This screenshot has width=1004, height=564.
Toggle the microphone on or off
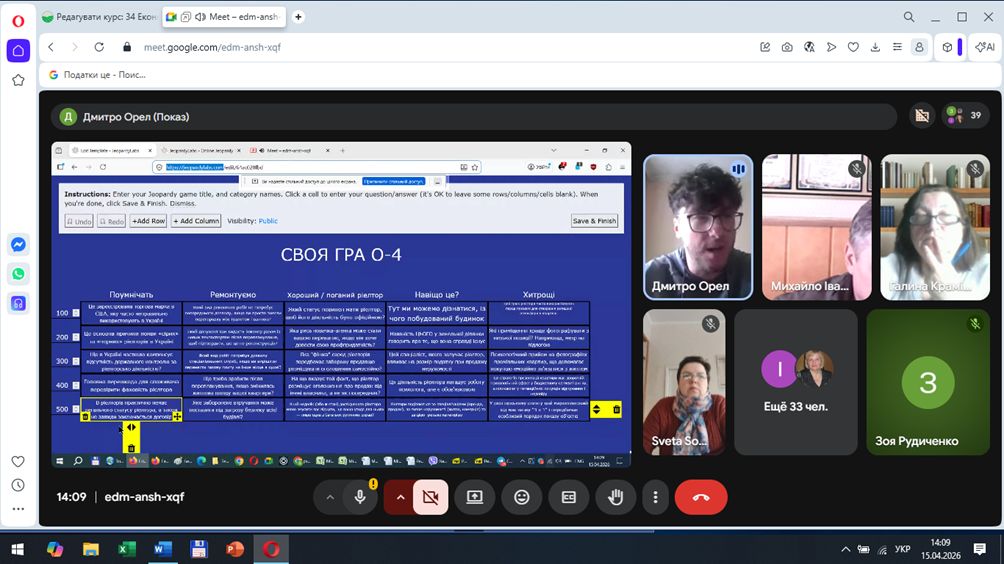pyautogui.click(x=360, y=497)
